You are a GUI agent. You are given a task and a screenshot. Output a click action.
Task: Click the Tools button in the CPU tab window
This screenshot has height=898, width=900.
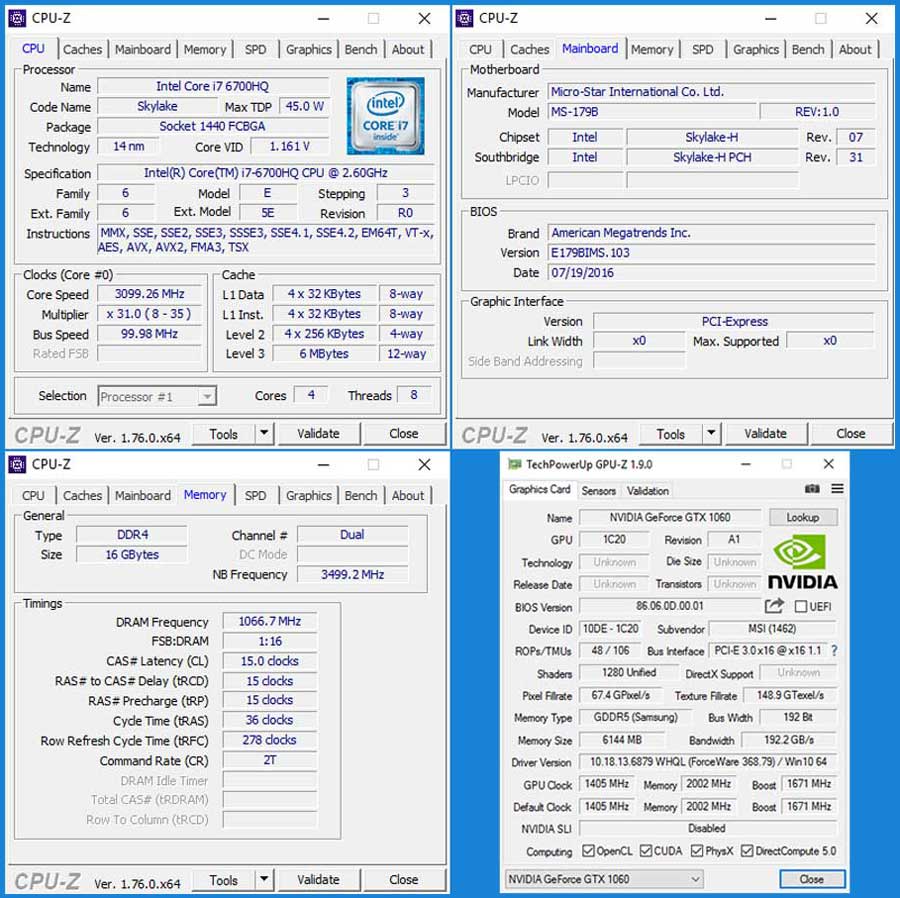(x=223, y=433)
